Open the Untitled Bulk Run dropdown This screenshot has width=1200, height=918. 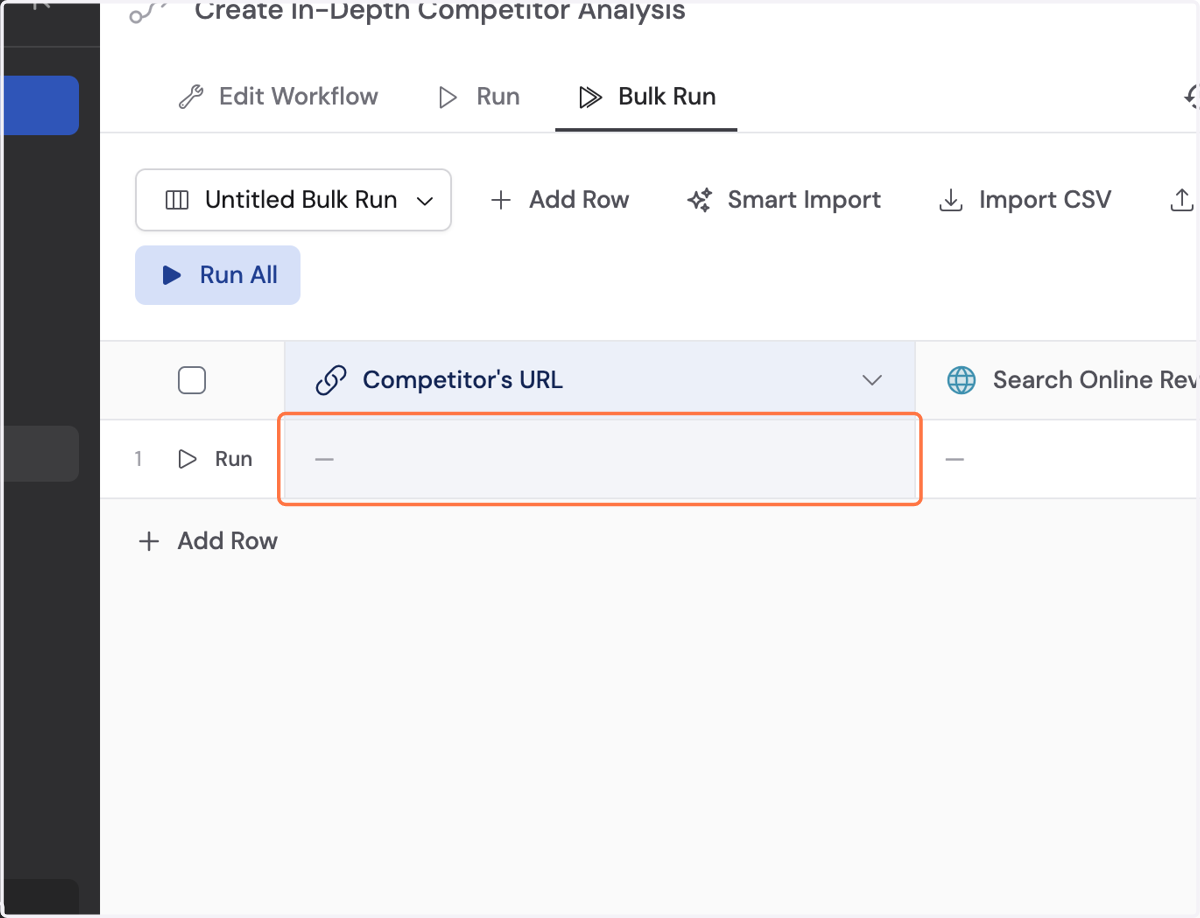(293, 200)
